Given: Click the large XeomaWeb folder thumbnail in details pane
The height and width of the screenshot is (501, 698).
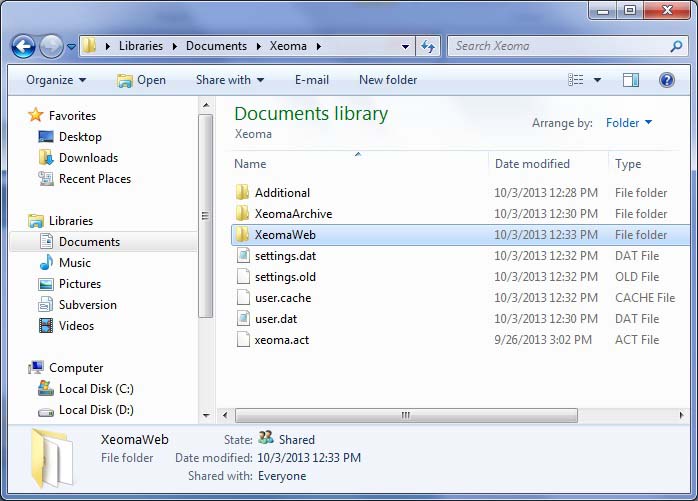Looking at the screenshot, I should click(53, 459).
